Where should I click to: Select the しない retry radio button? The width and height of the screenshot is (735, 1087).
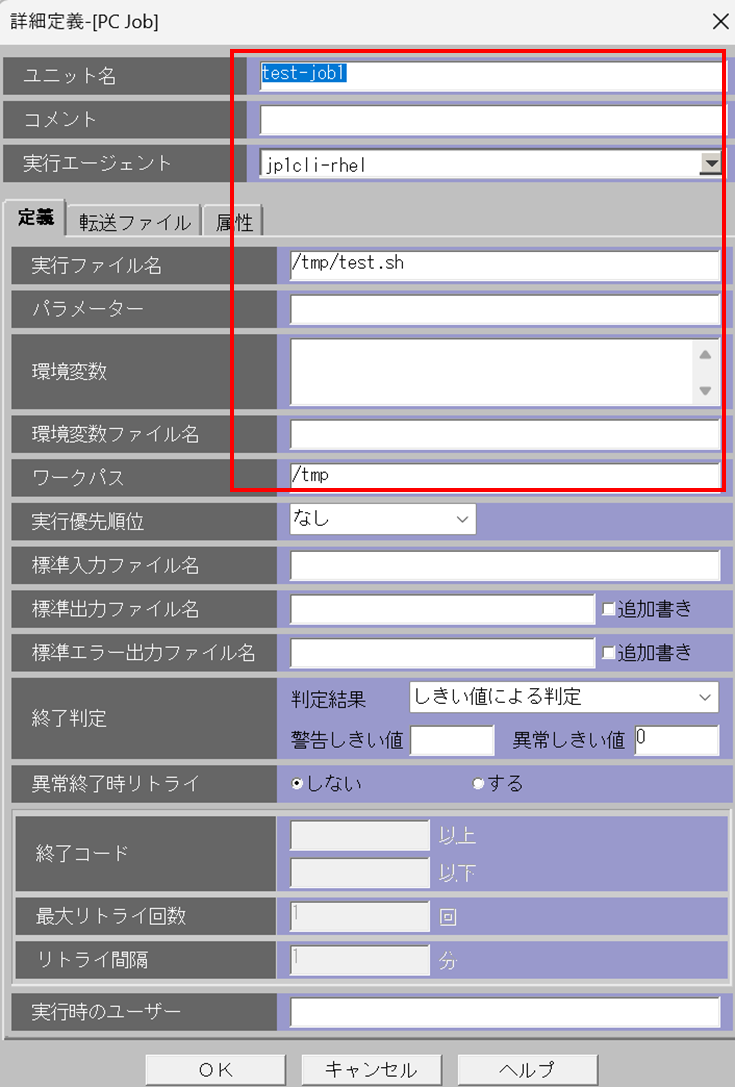point(297,784)
